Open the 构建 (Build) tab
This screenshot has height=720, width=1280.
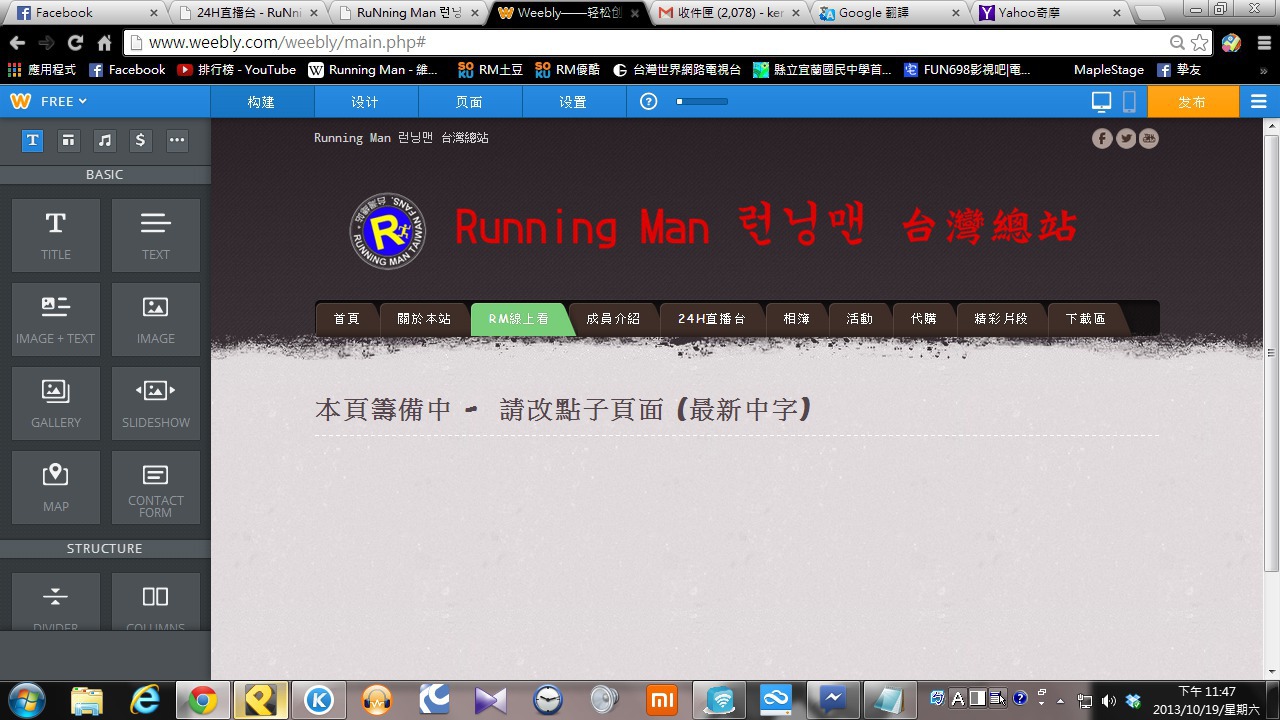pyautogui.click(x=262, y=102)
